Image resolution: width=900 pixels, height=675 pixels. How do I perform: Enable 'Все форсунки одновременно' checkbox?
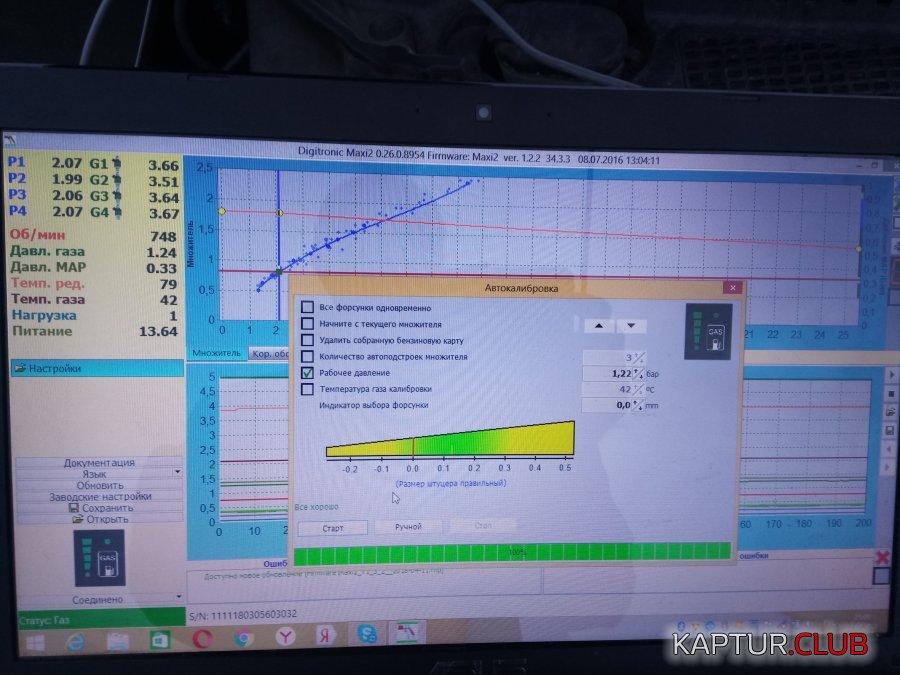(308, 307)
